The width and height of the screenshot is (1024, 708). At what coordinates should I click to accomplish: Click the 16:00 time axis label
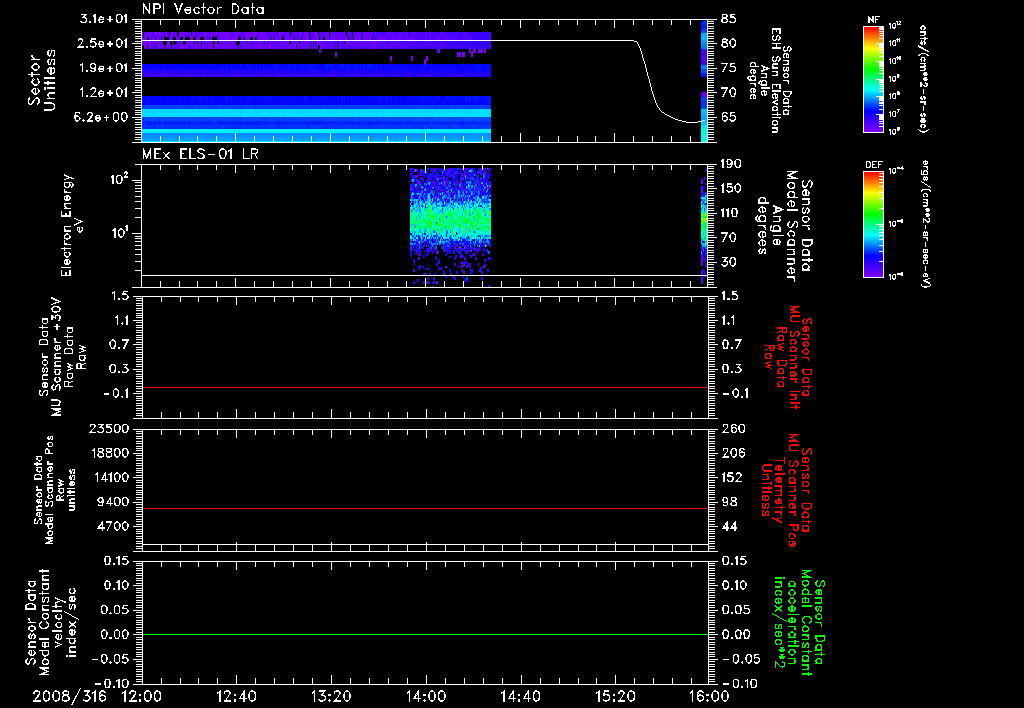[709, 696]
